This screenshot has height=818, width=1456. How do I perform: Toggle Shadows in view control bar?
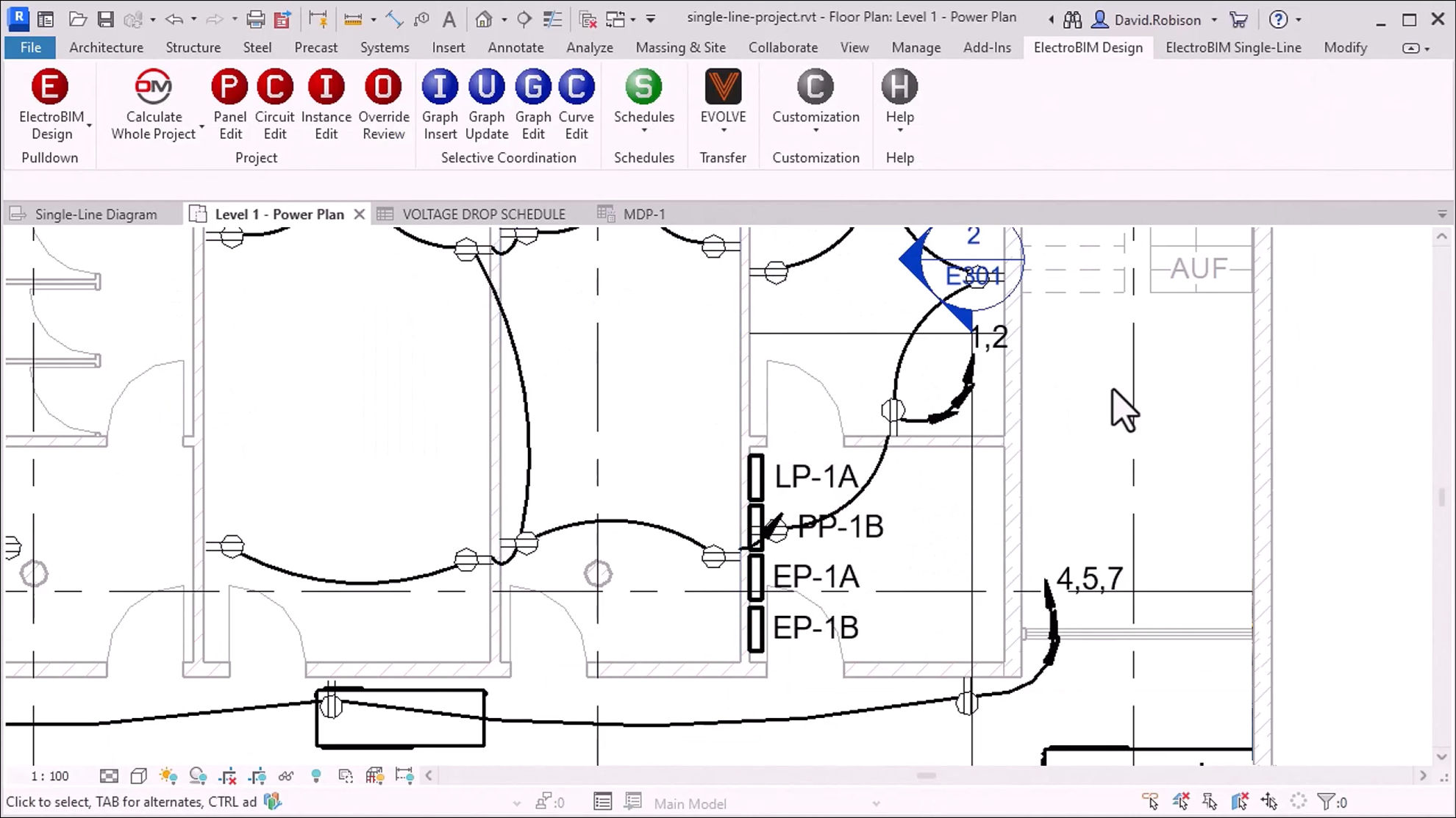click(198, 776)
